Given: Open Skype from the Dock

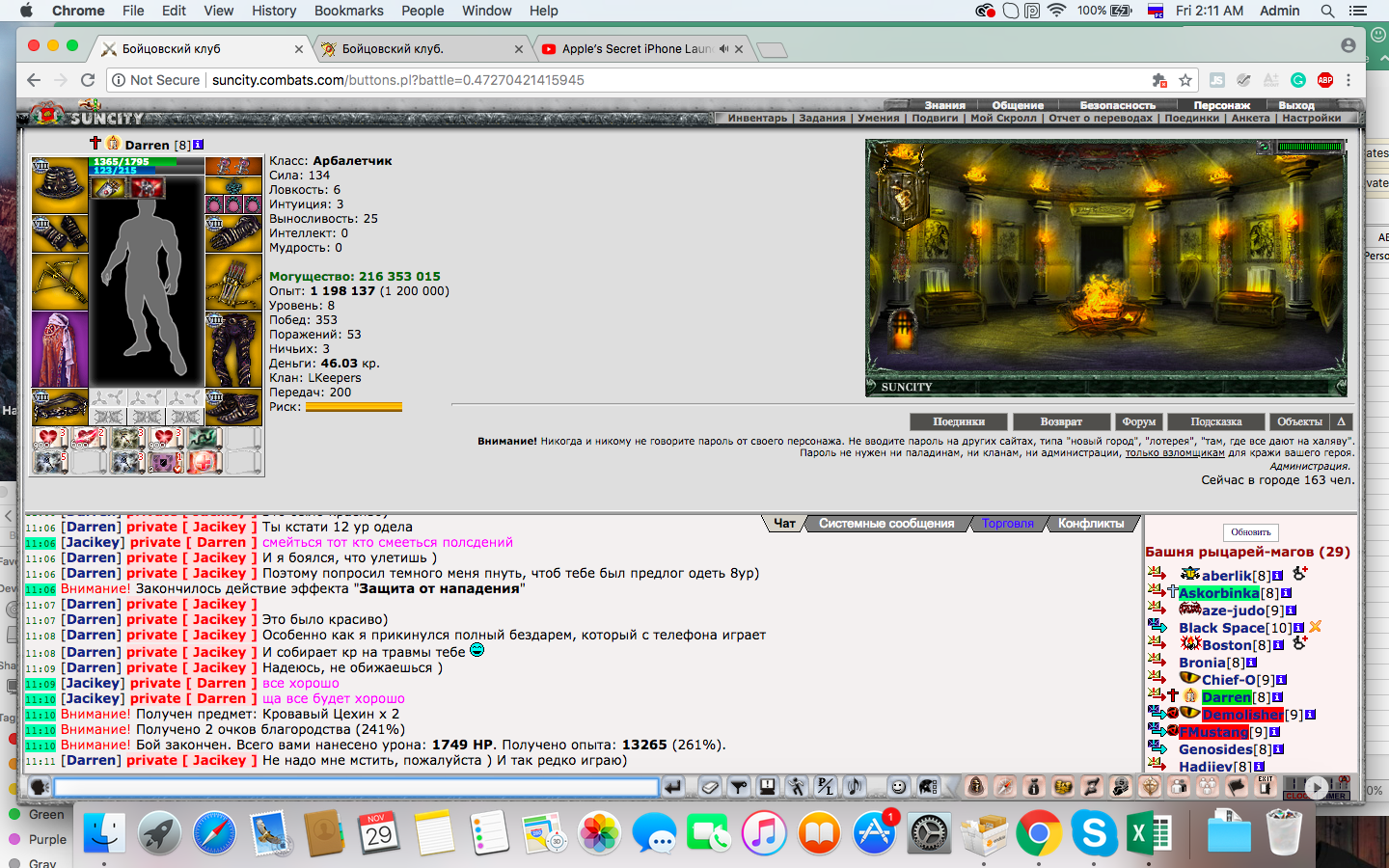Looking at the screenshot, I should 1094,832.
